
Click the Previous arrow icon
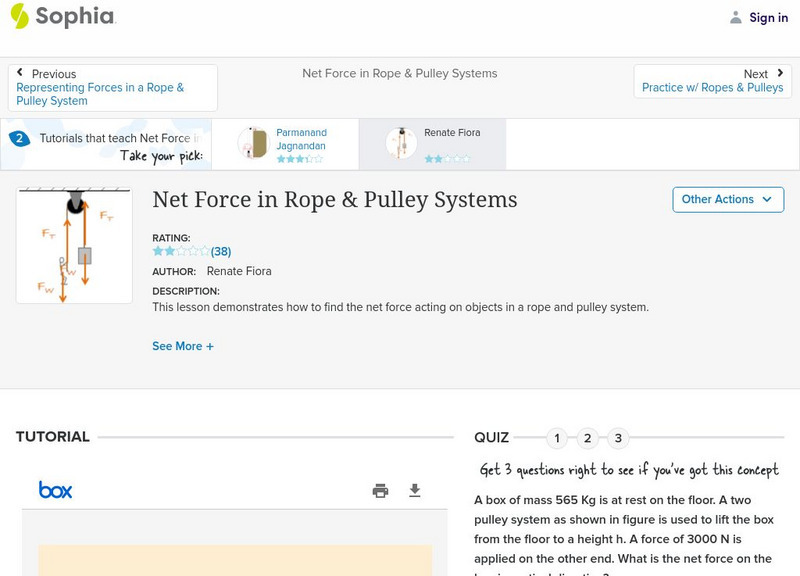click(20, 73)
